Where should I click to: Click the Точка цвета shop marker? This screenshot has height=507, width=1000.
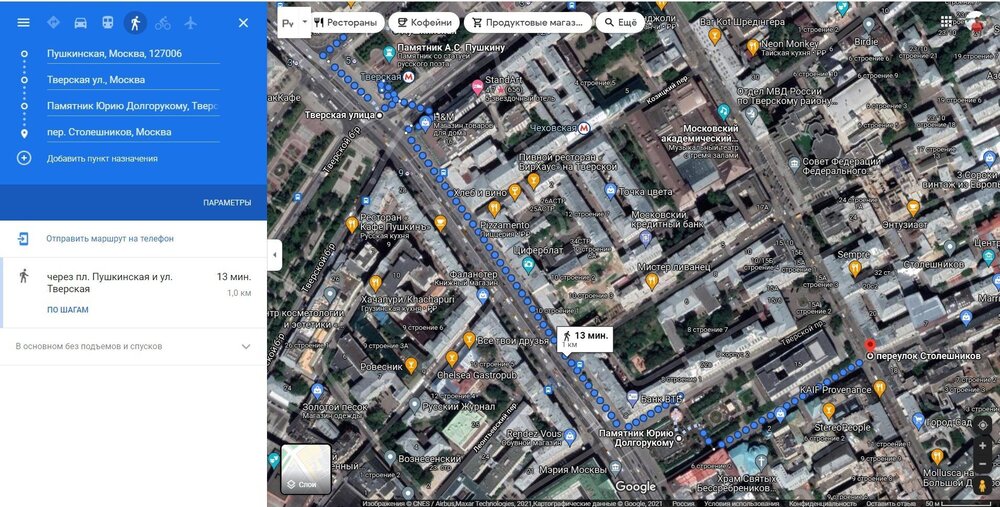click(x=610, y=190)
